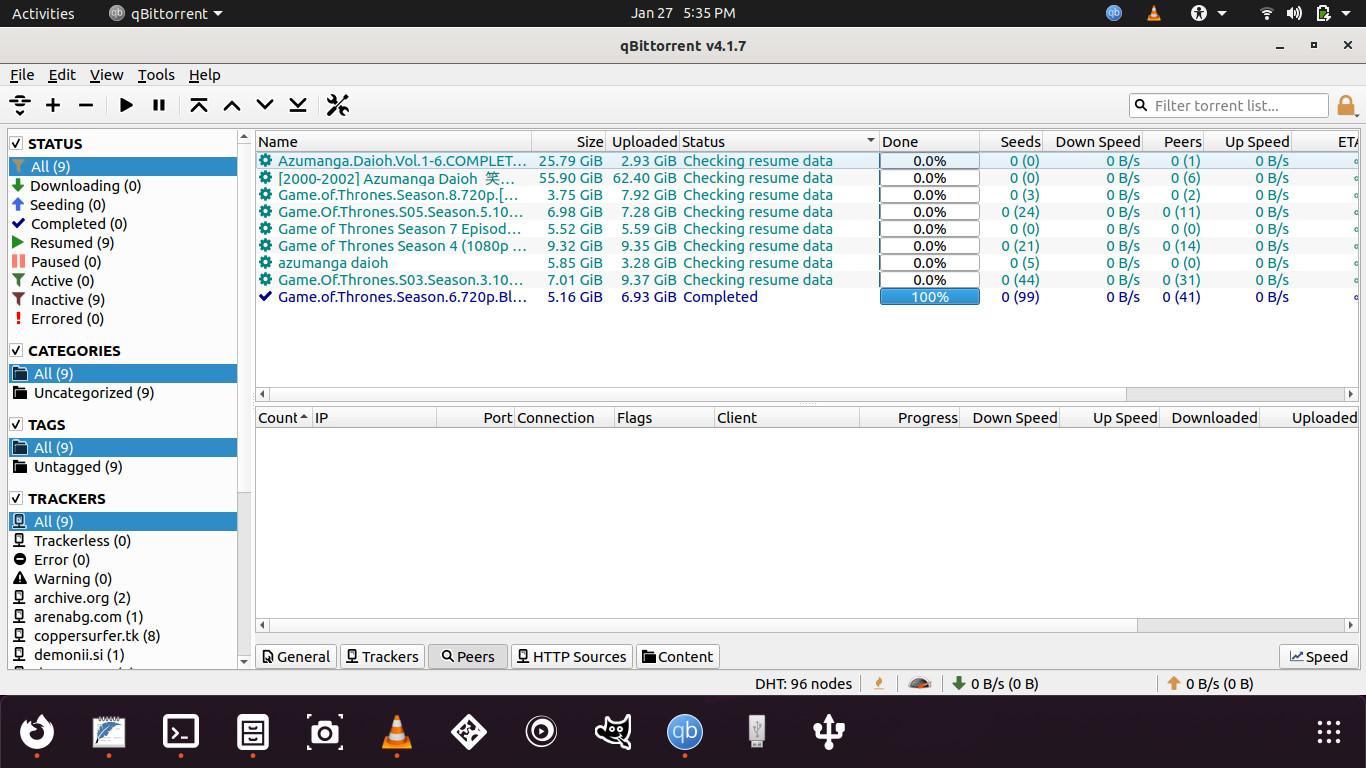Move torrent to bottom of queue
The width and height of the screenshot is (1366, 768).
[298, 105]
